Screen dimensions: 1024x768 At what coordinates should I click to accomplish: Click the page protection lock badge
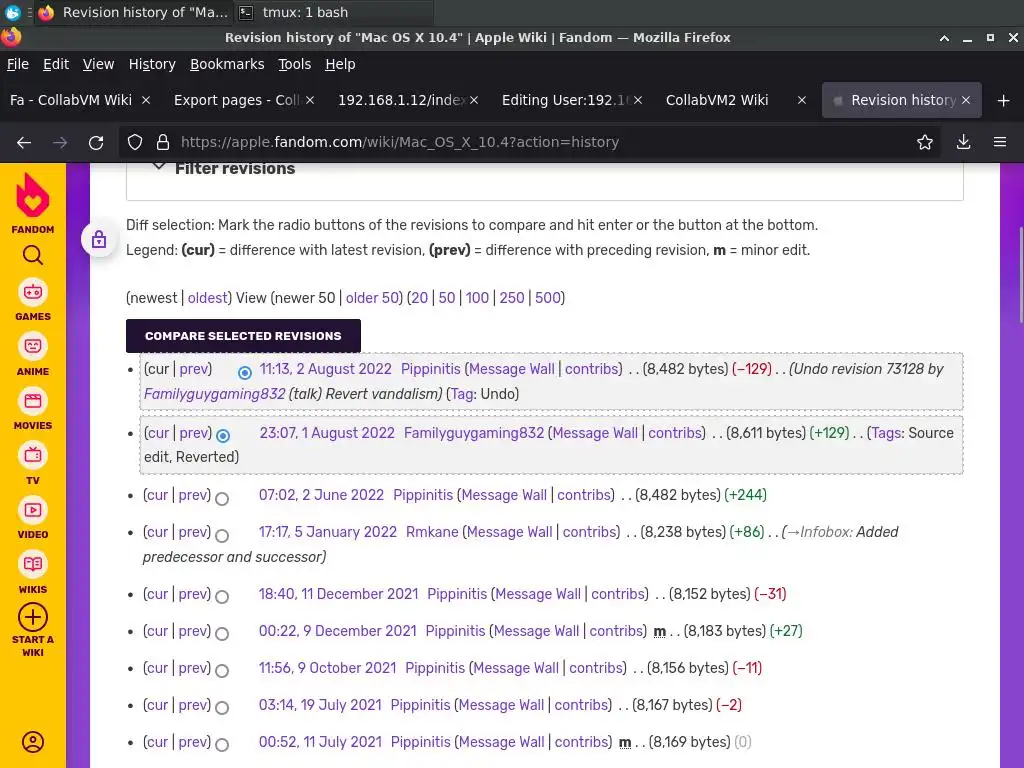[x=99, y=239]
